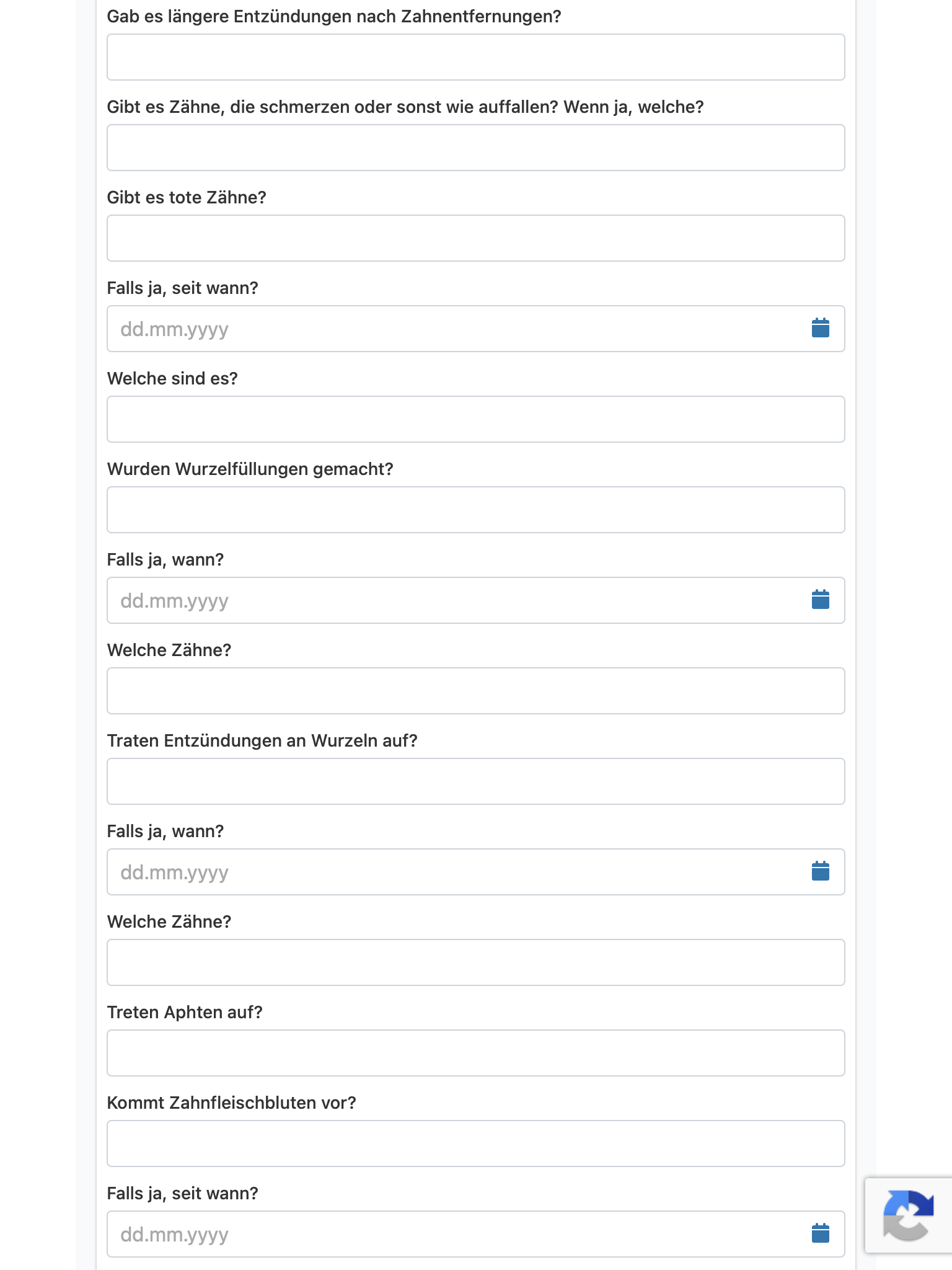Focus date field below 'Gibt es tote Zähne?'

(459, 329)
